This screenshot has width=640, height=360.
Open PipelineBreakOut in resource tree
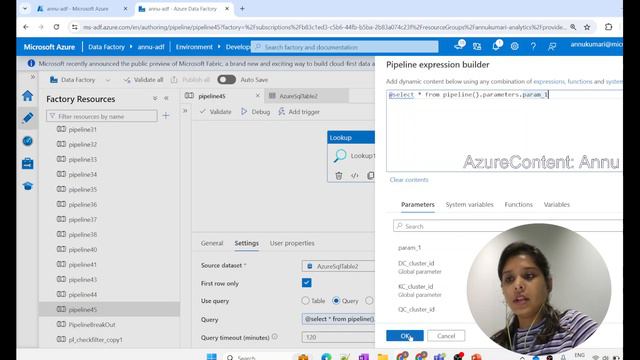92,324
